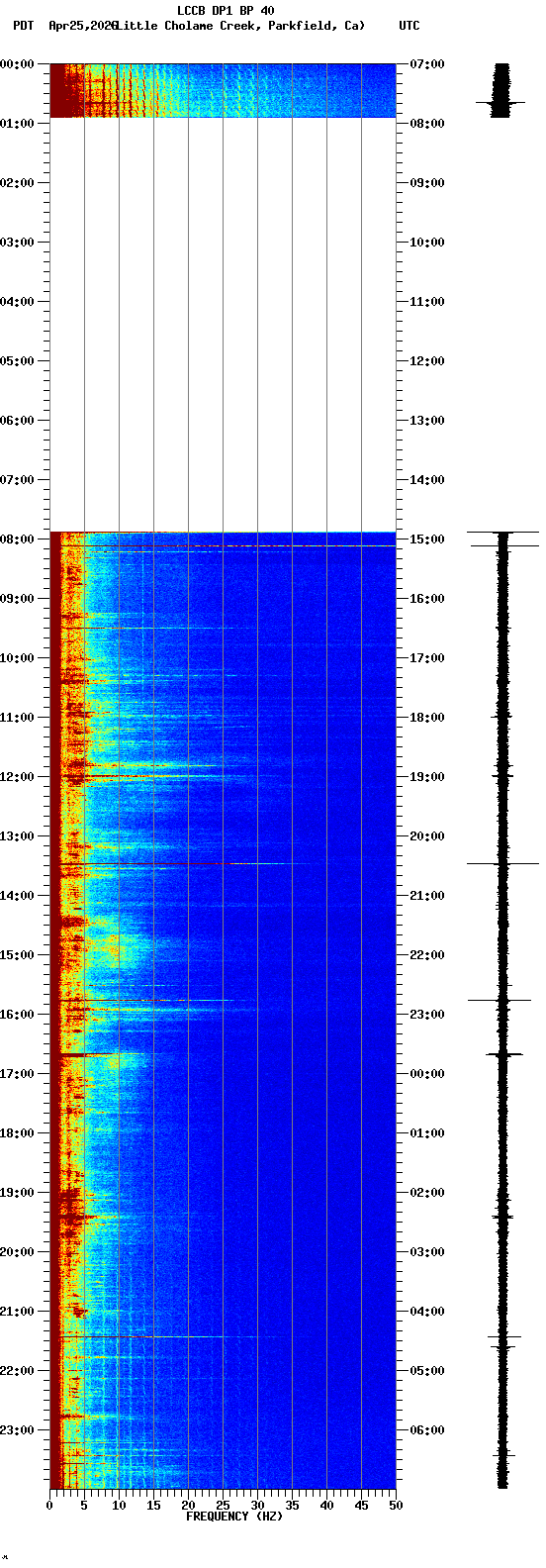
Task: Click the frequency tick label "50"
Action: point(396,1506)
